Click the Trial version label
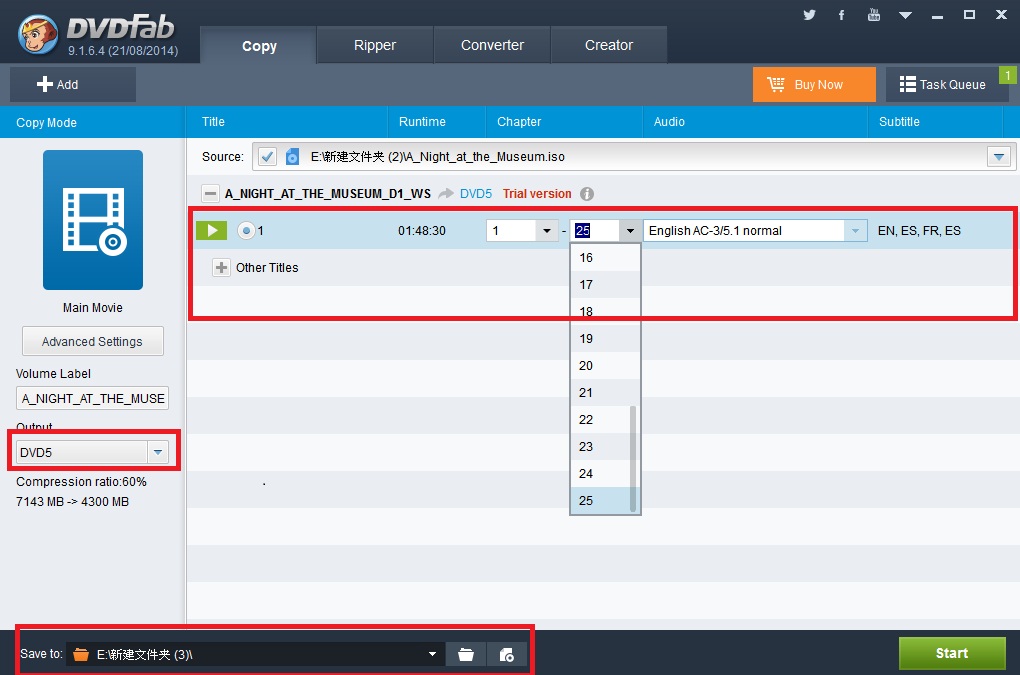The height and width of the screenshot is (675, 1020). coord(537,194)
